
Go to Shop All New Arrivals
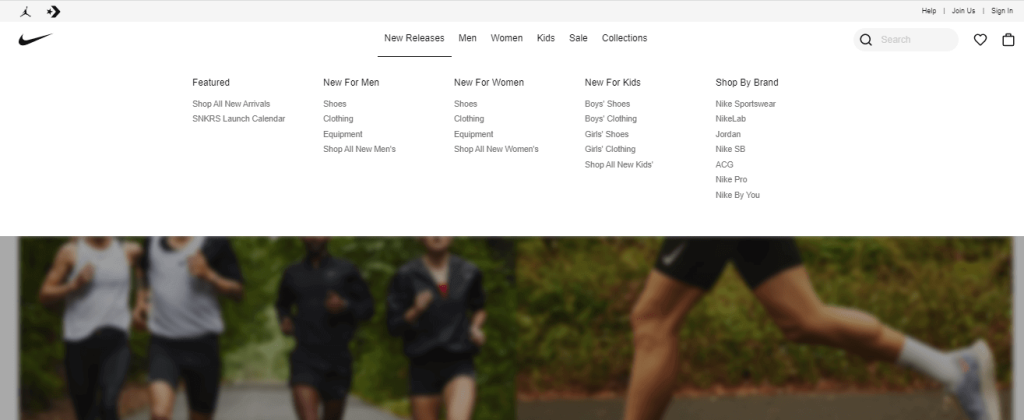pyautogui.click(x=231, y=104)
